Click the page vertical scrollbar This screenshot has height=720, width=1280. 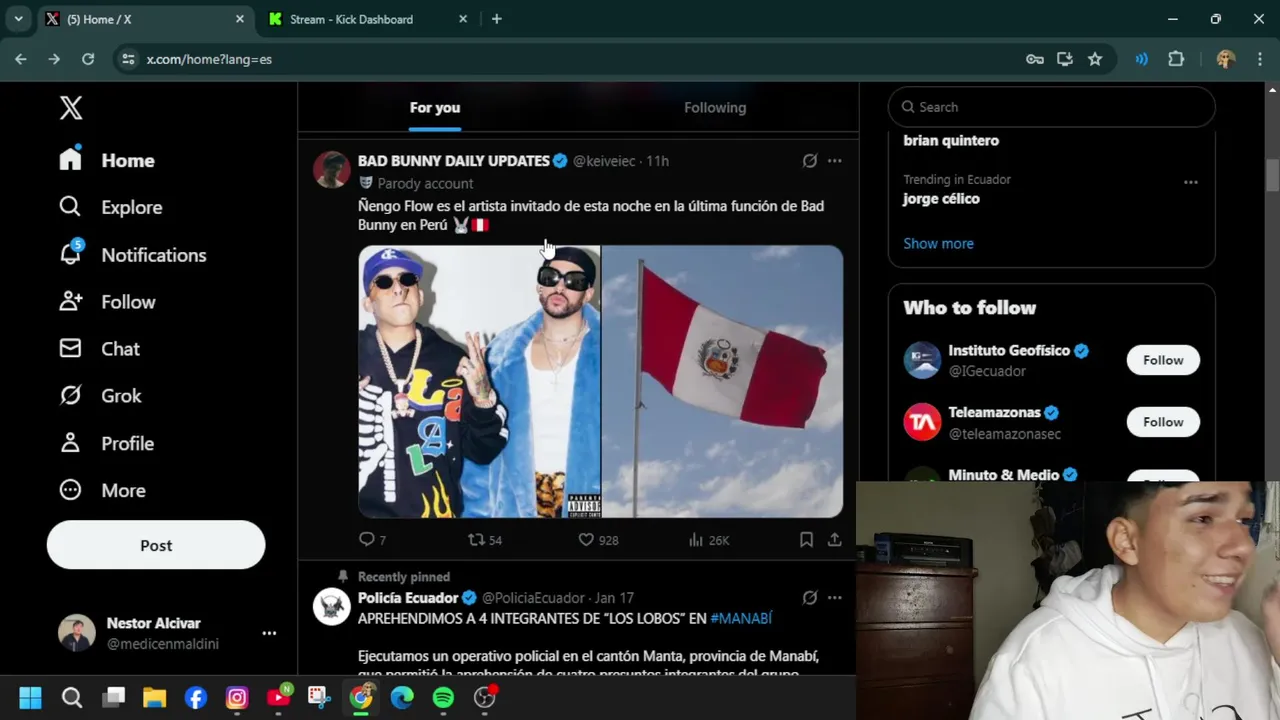[1272, 175]
